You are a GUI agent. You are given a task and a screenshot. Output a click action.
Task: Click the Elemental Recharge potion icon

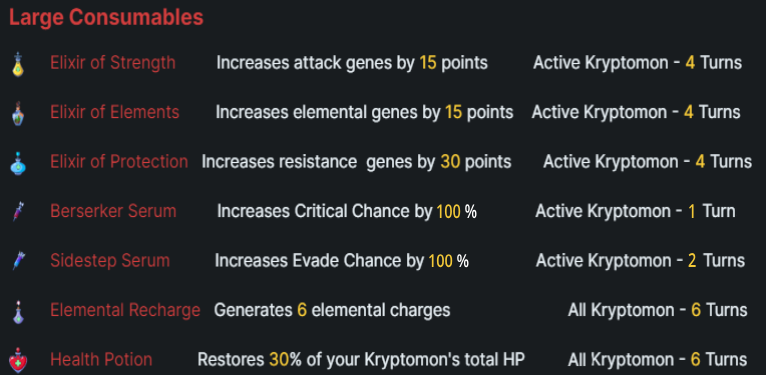point(18,312)
